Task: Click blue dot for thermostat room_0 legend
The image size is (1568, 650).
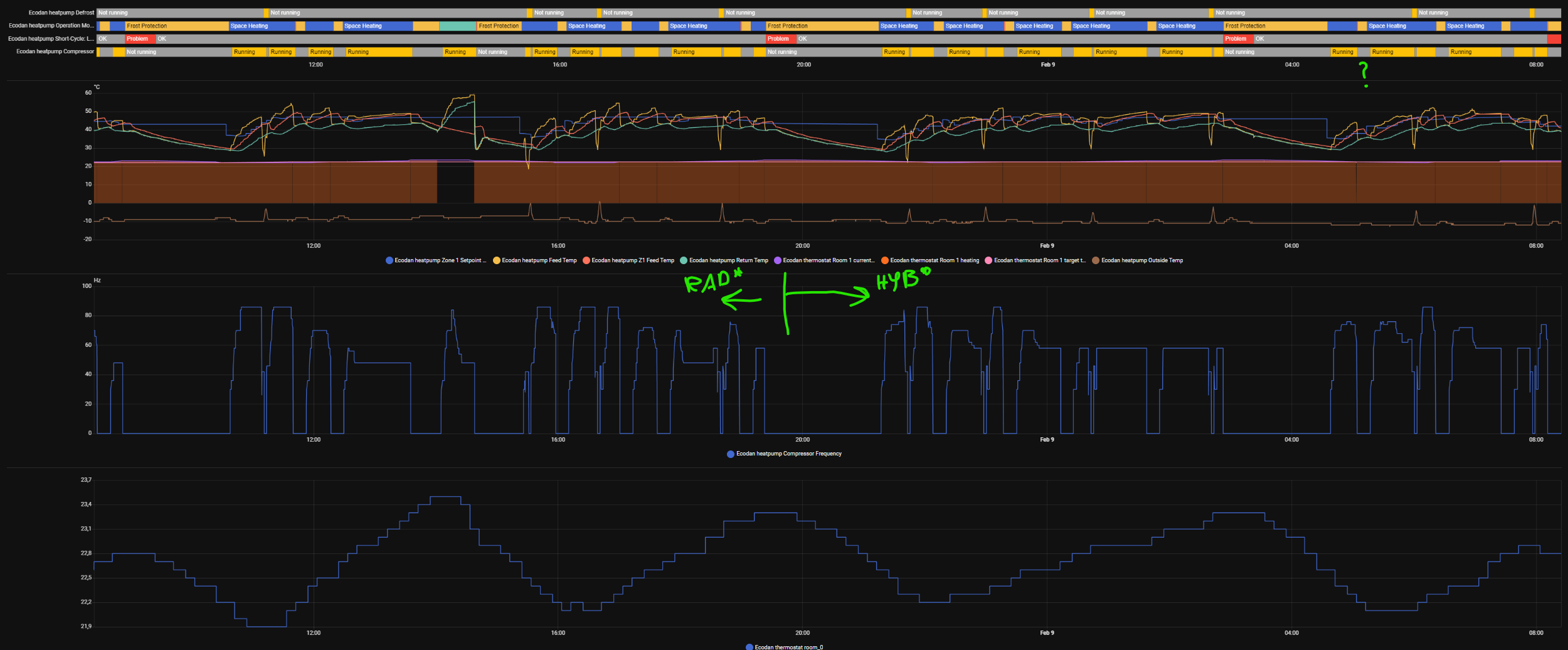Action: point(750,647)
